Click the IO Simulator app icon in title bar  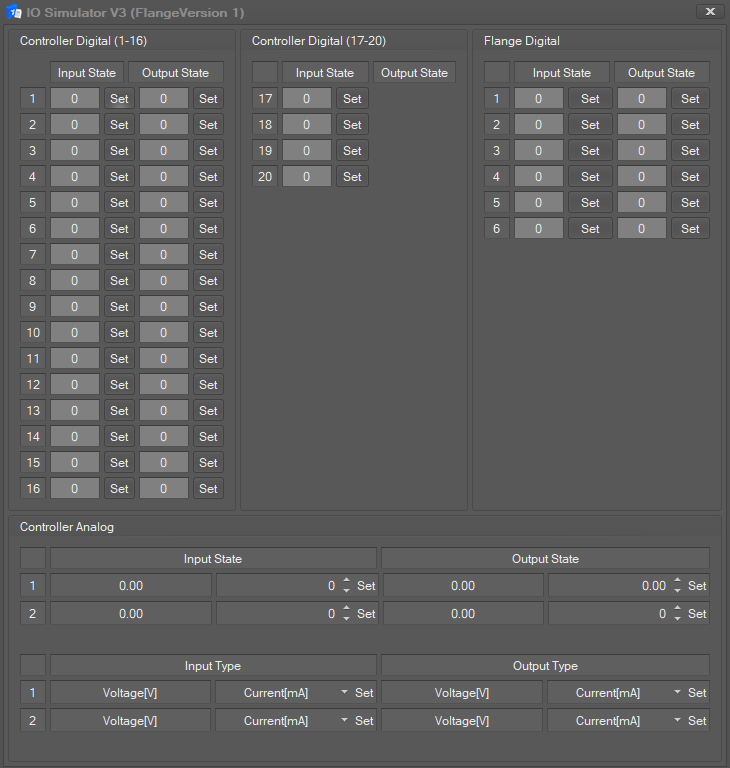pyautogui.click(x=15, y=12)
